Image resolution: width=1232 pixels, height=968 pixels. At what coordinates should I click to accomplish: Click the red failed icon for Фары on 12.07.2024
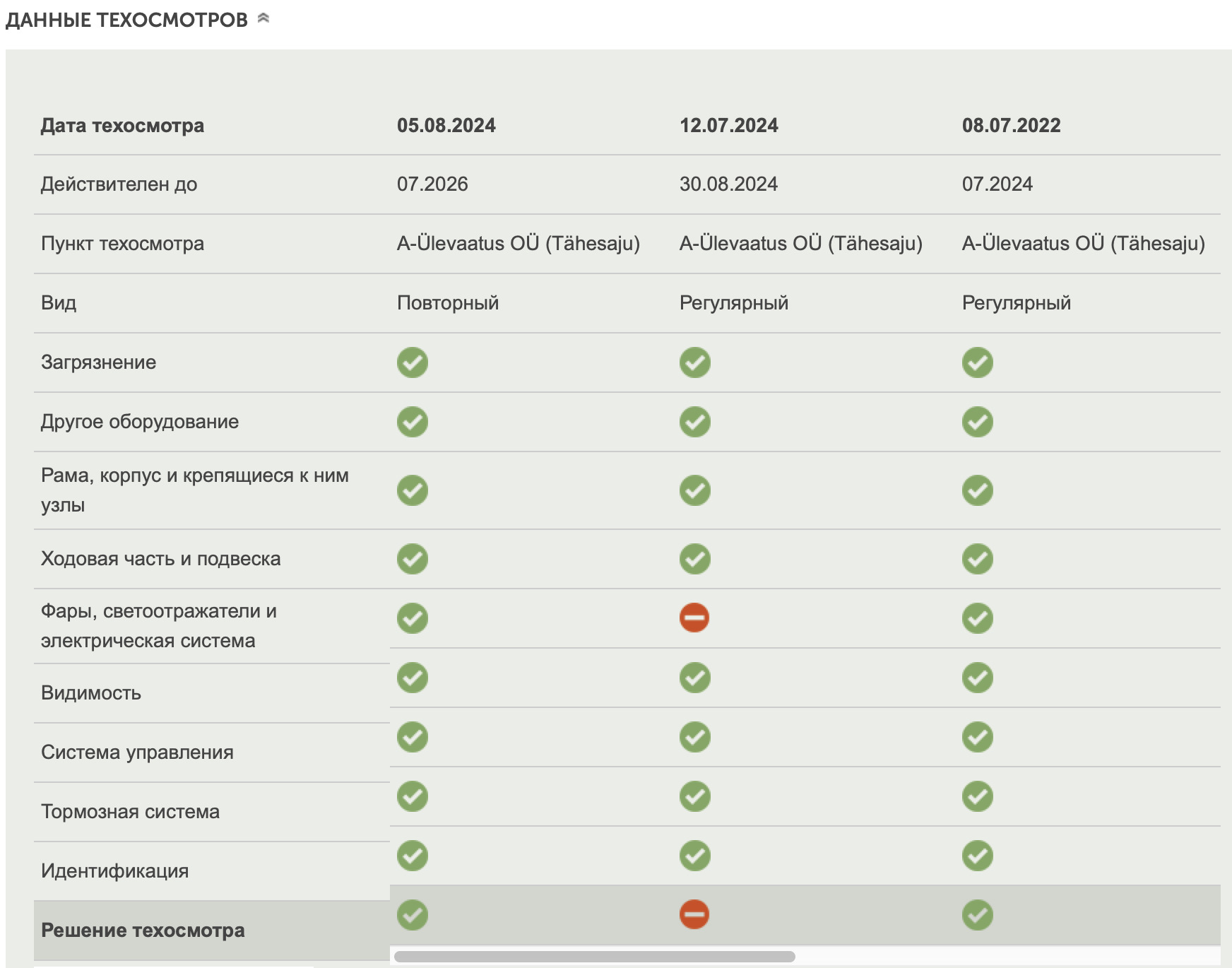(x=694, y=618)
